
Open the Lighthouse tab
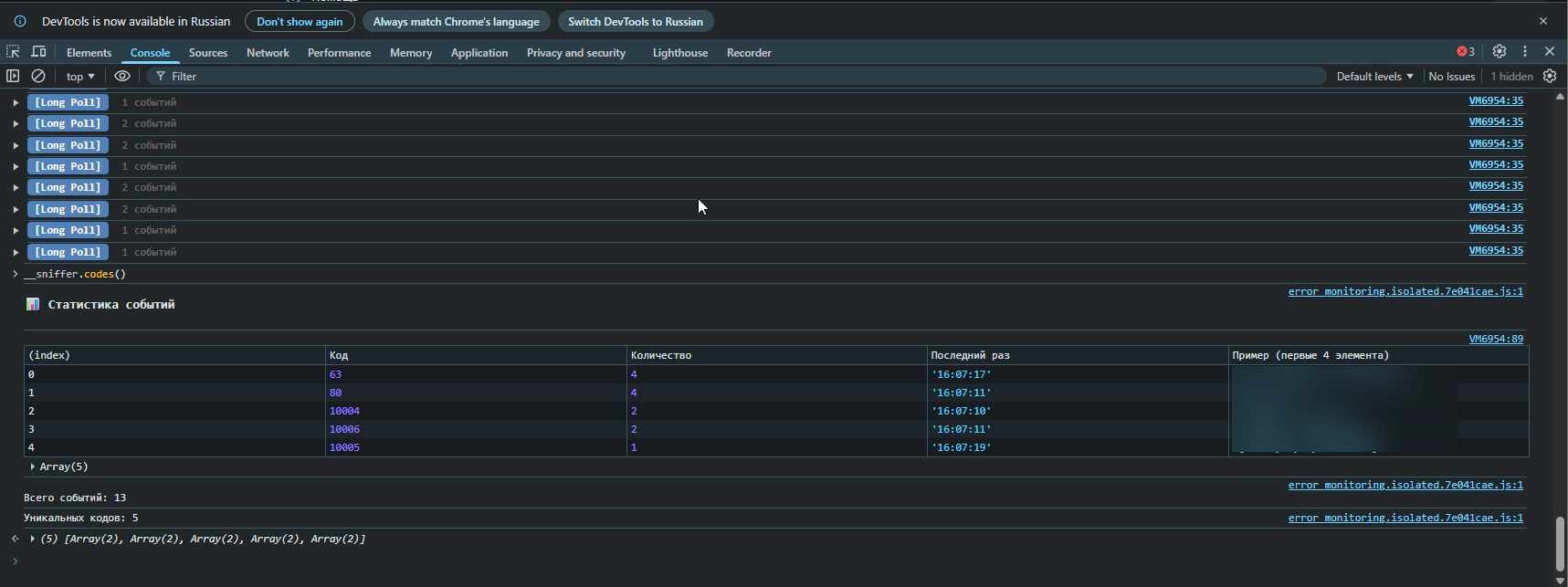[x=680, y=52]
